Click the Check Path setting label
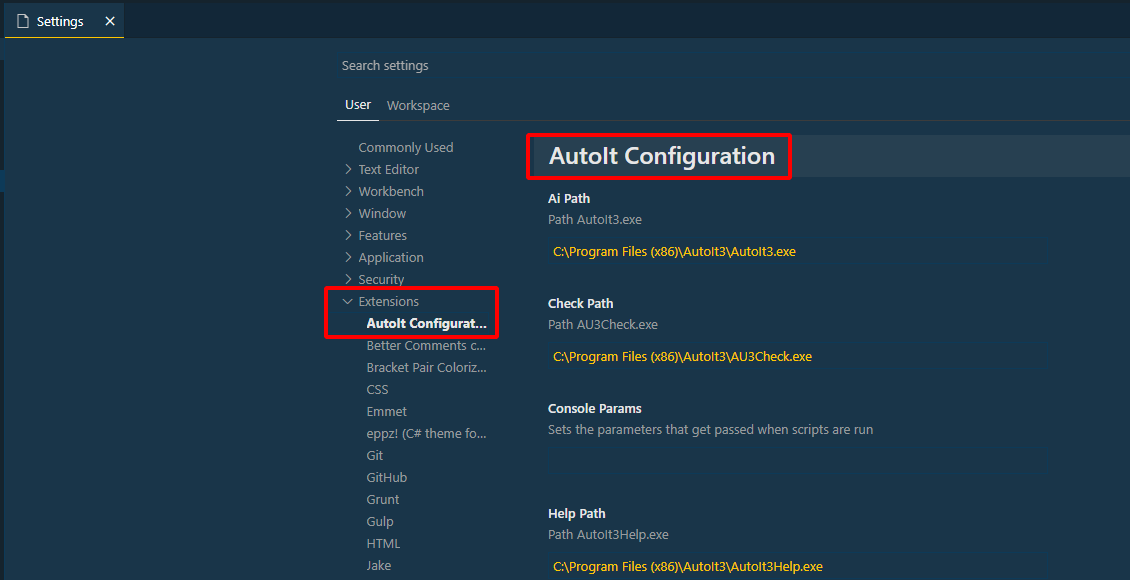The image size is (1130, 580). [581, 303]
